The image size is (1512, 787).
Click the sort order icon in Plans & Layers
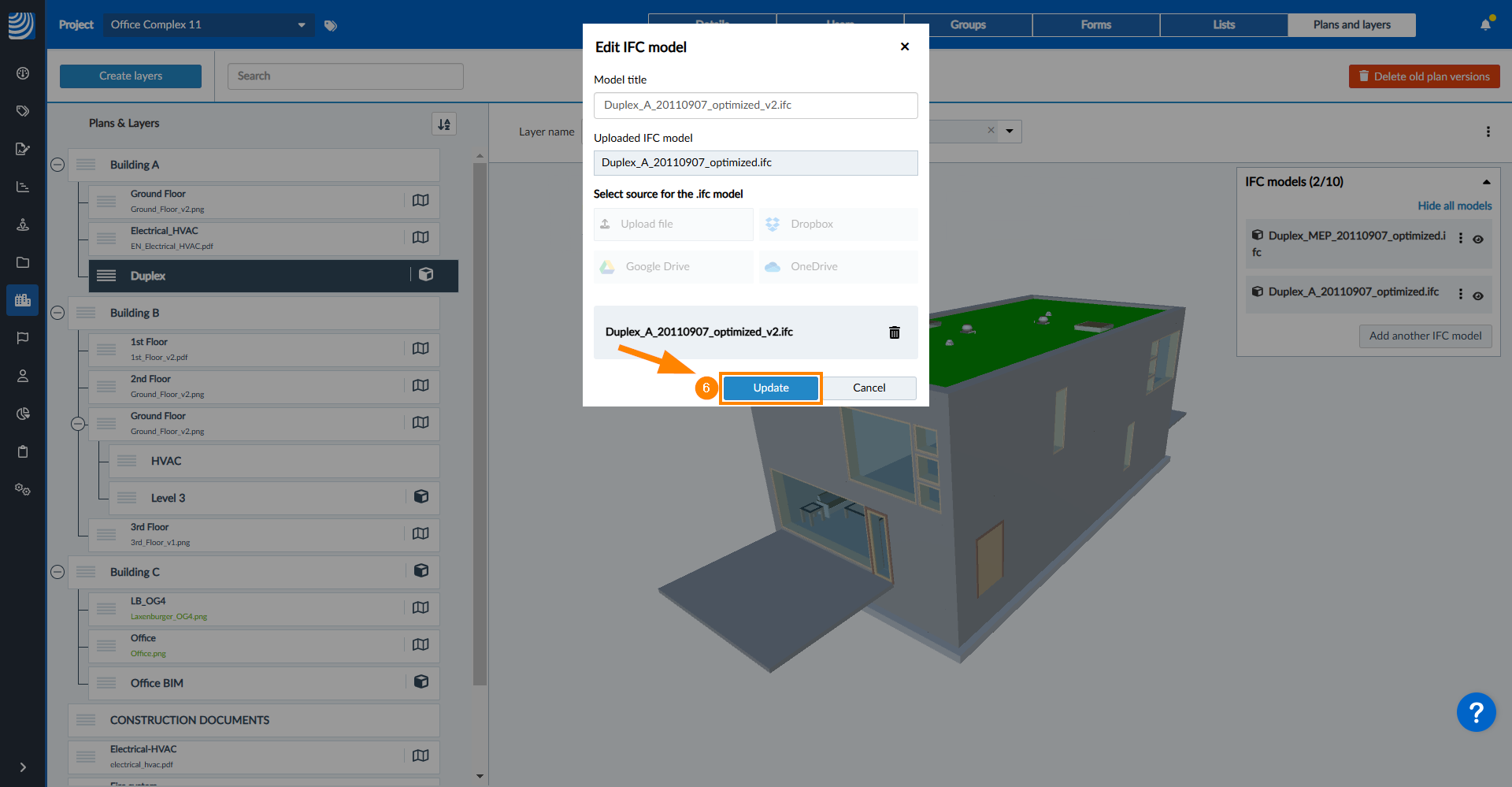pos(444,124)
